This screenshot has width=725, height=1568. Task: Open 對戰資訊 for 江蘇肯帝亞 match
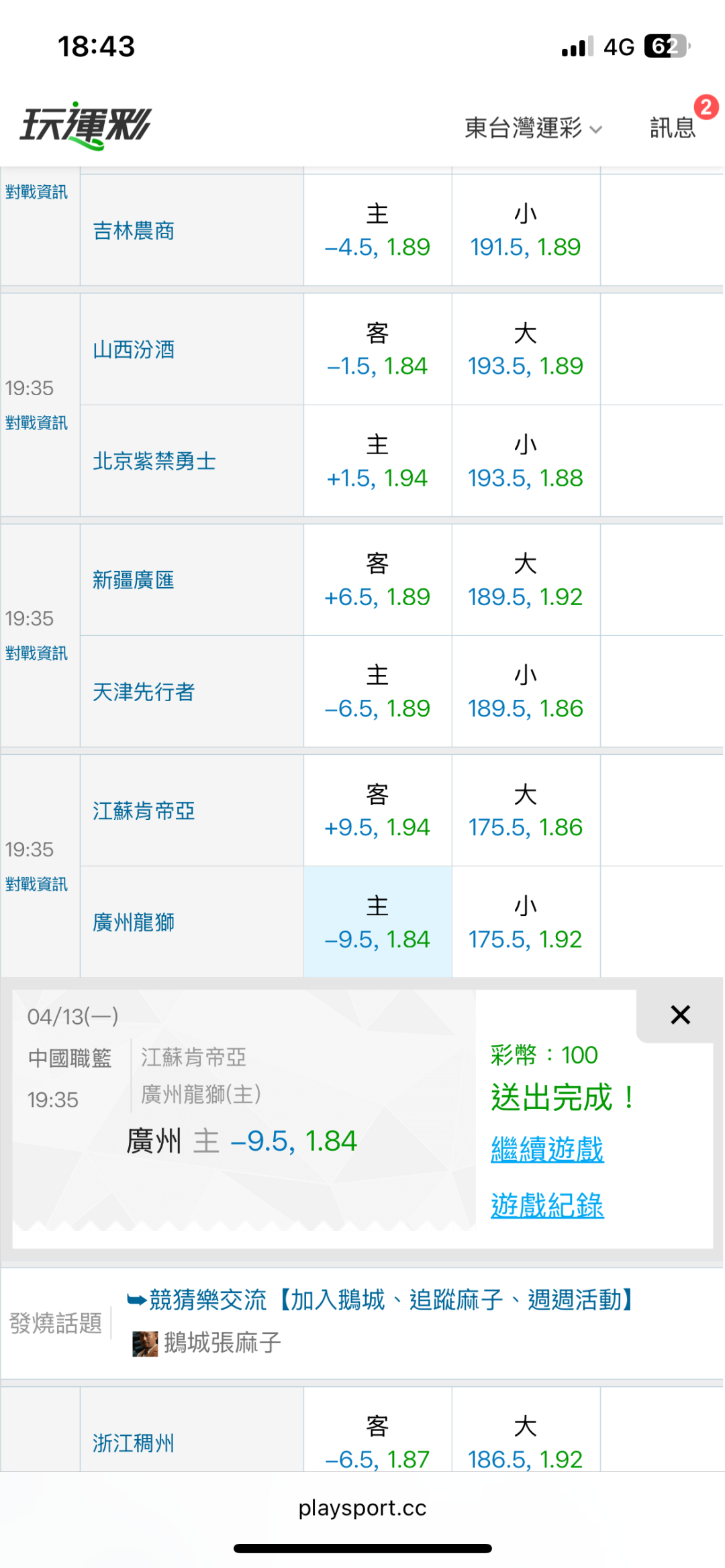pos(36,884)
